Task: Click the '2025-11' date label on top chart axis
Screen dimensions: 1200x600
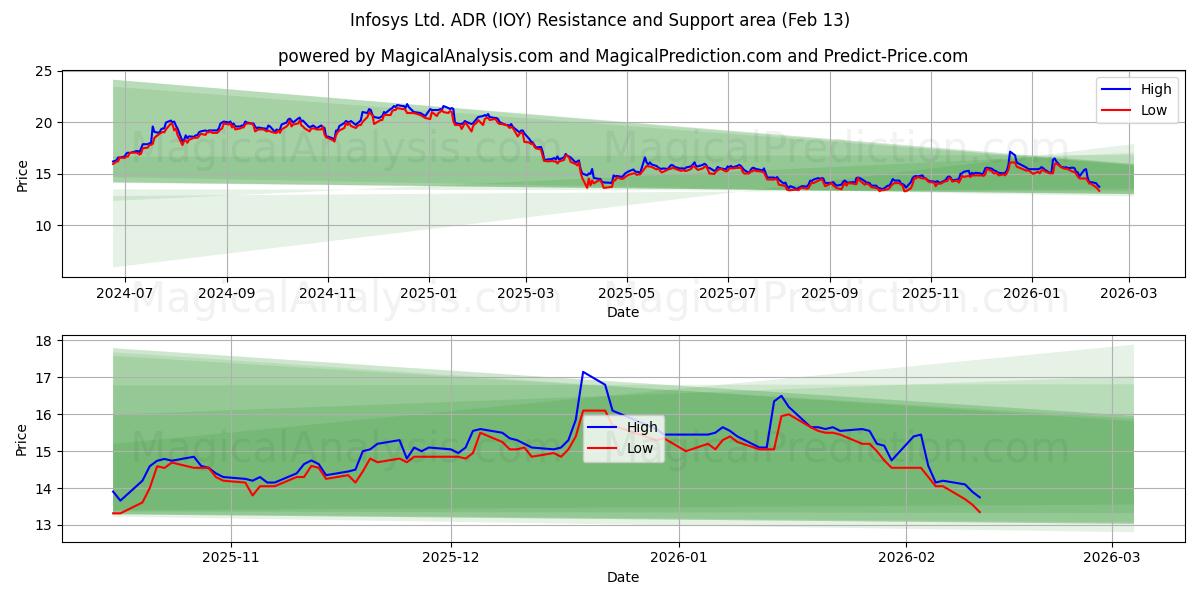Action: [x=931, y=294]
